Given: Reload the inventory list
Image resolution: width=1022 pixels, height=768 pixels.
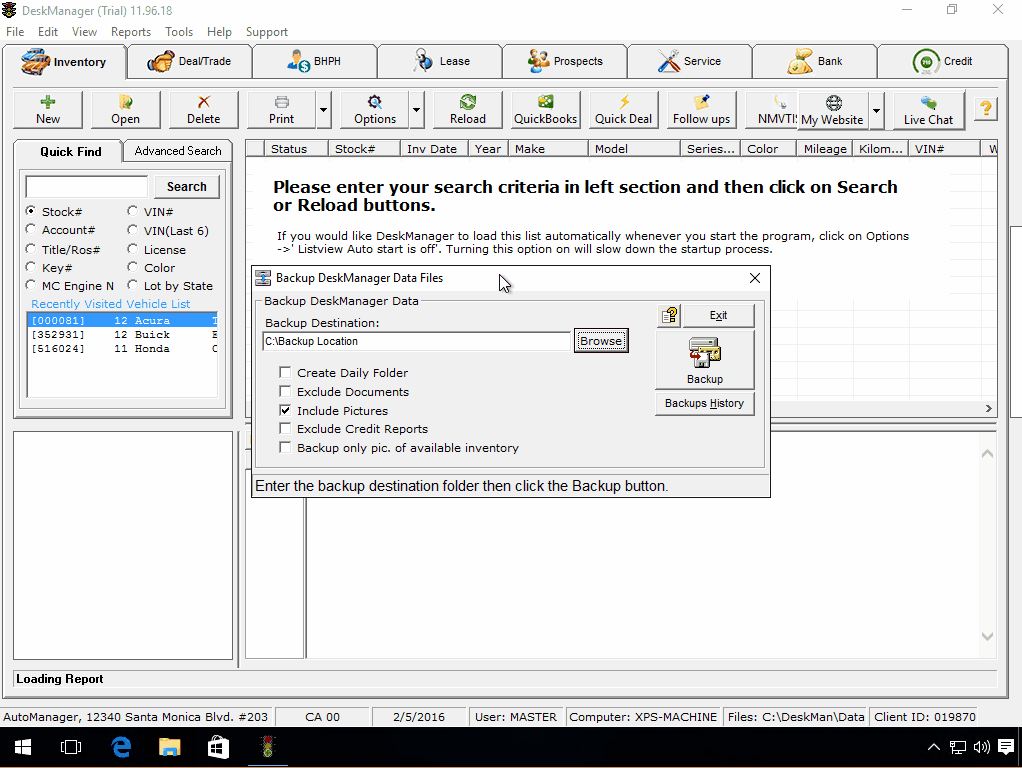Looking at the screenshot, I should pyautogui.click(x=467, y=110).
